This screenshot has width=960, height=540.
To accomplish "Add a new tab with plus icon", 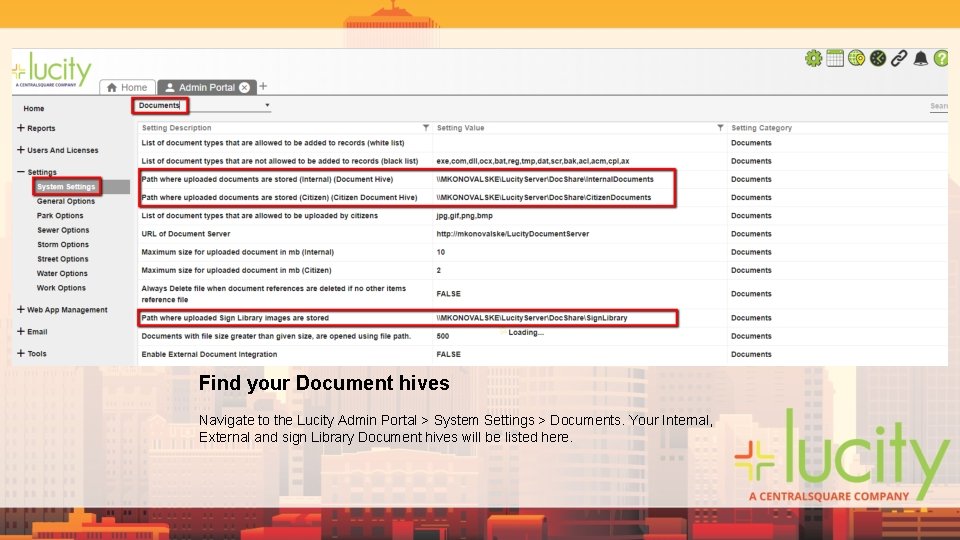I will pyautogui.click(x=263, y=86).
